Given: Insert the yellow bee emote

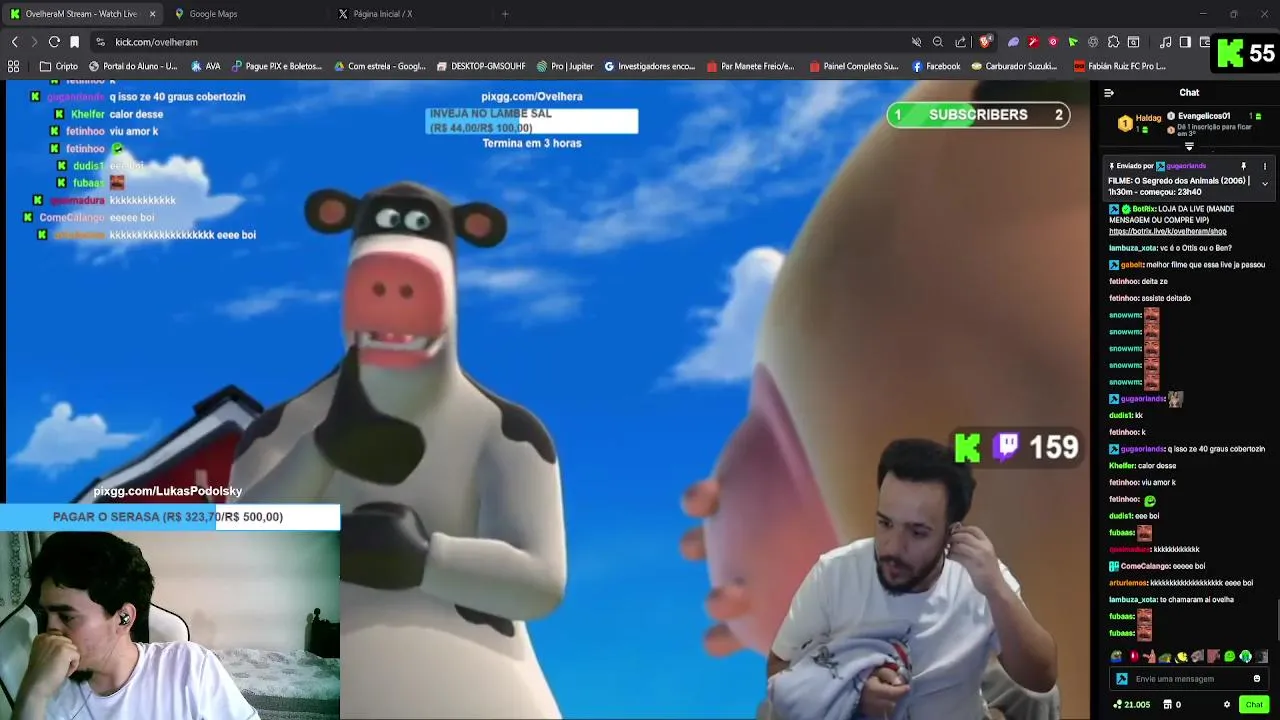Looking at the screenshot, I should coord(1181,657).
